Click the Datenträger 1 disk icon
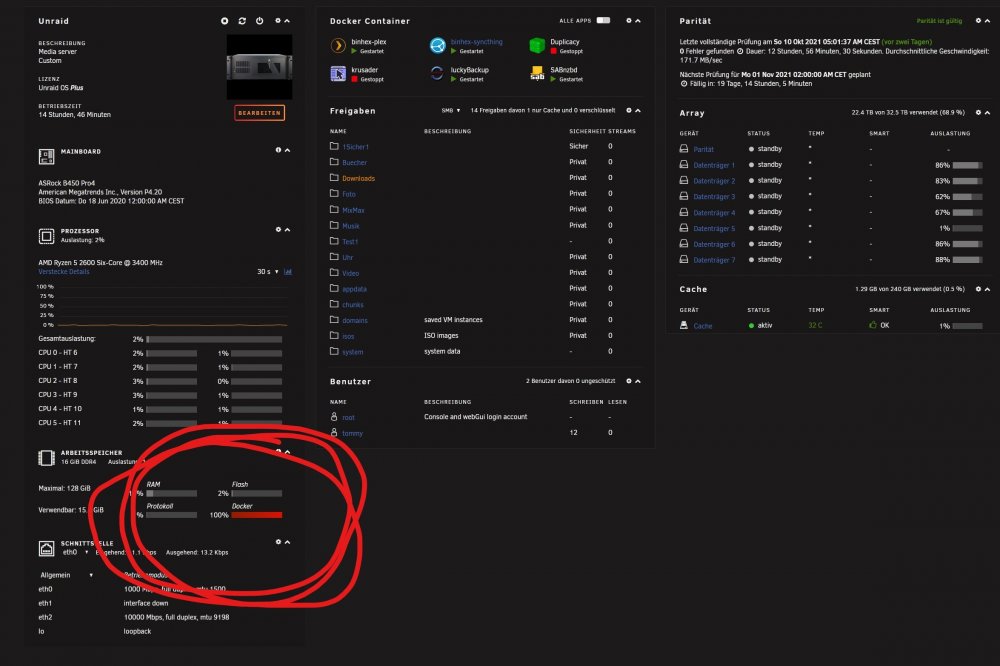This screenshot has height=666, width=1000. tap(684, 165)
